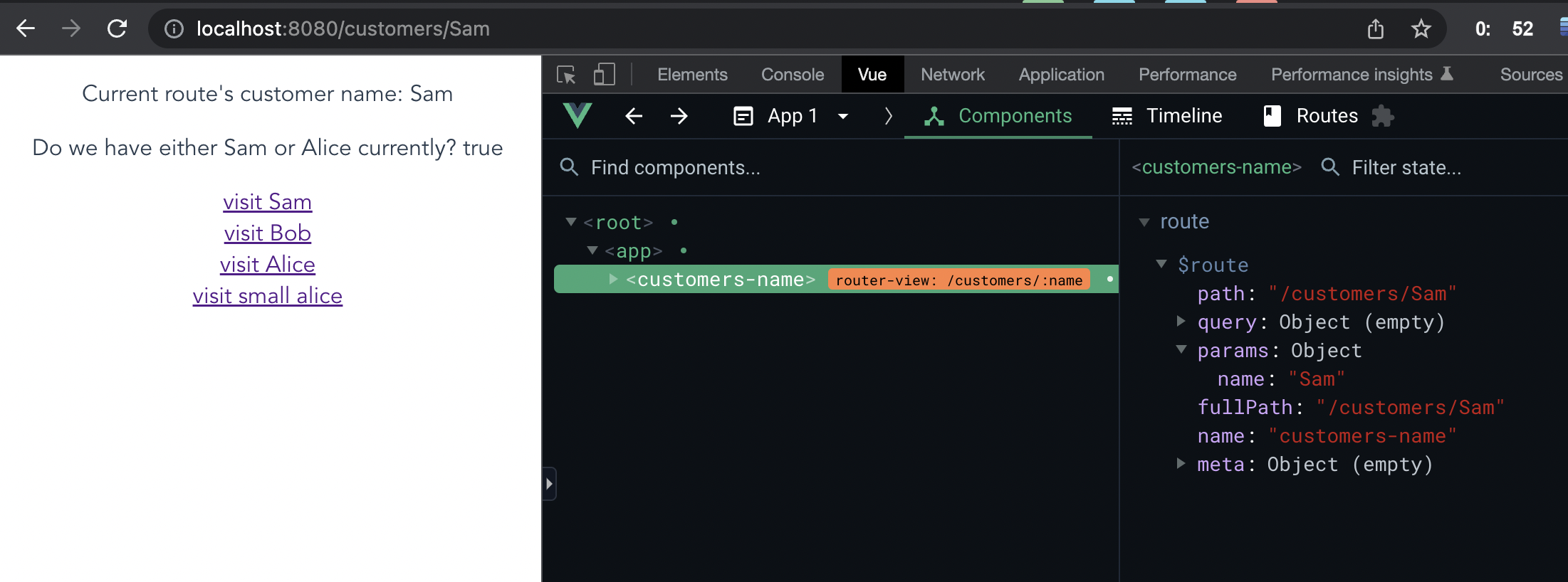Select the customers-name component row
This screenshot has height=582, width=1568.
pos(836,280)
